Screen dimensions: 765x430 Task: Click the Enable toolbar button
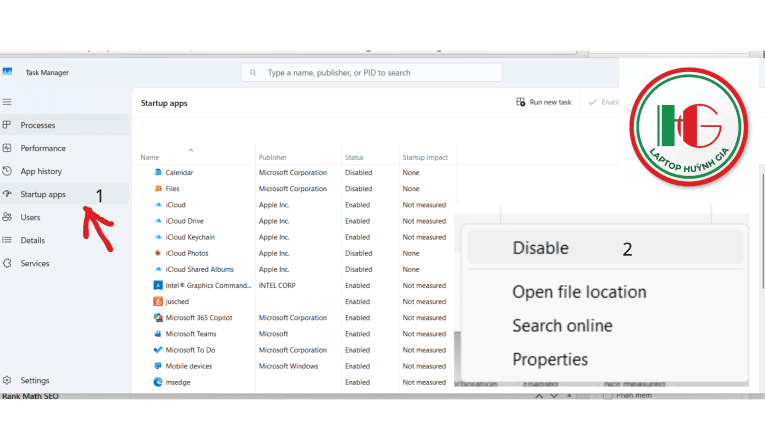604,102
